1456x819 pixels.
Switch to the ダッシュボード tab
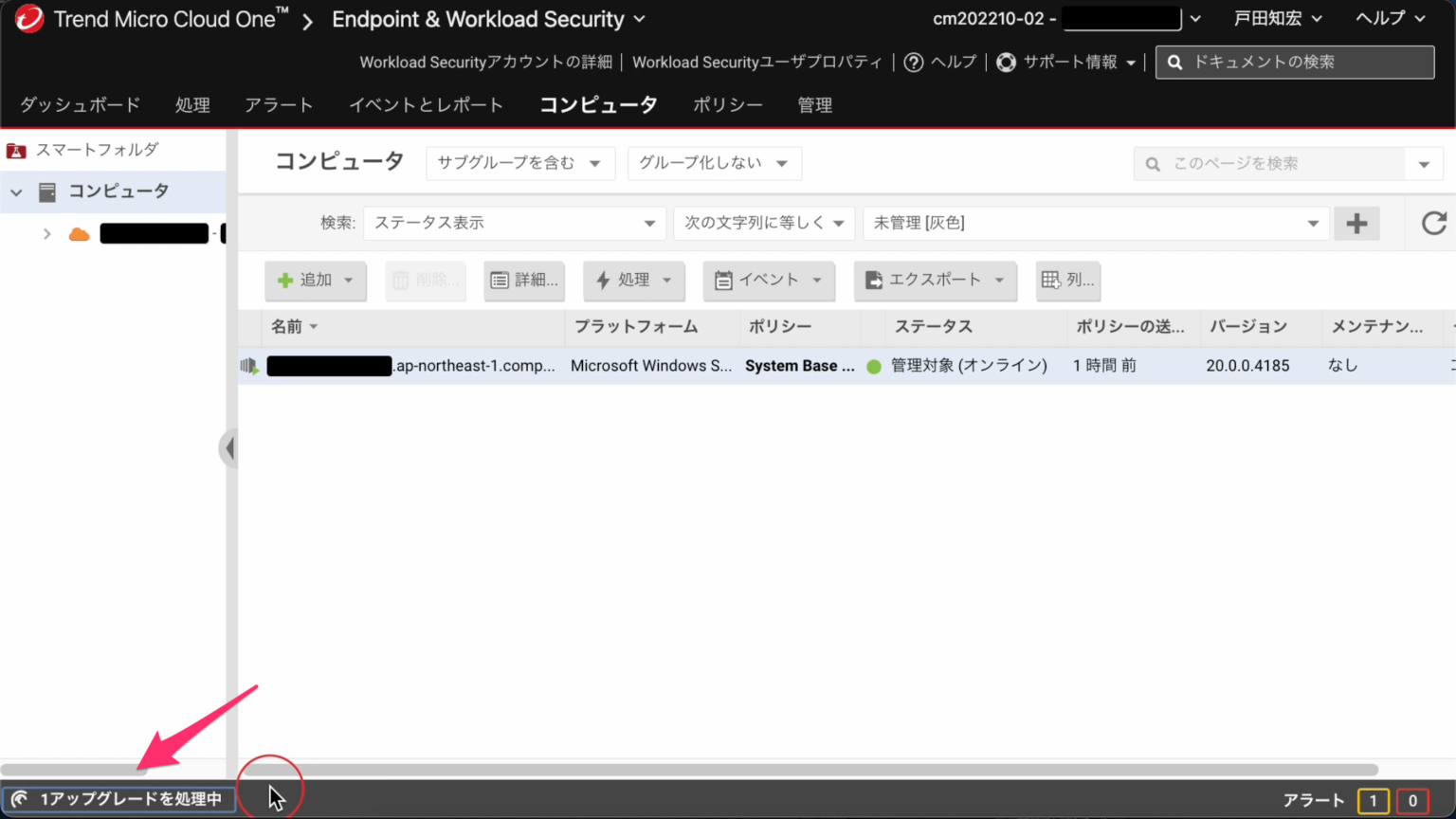coord(80,105)
